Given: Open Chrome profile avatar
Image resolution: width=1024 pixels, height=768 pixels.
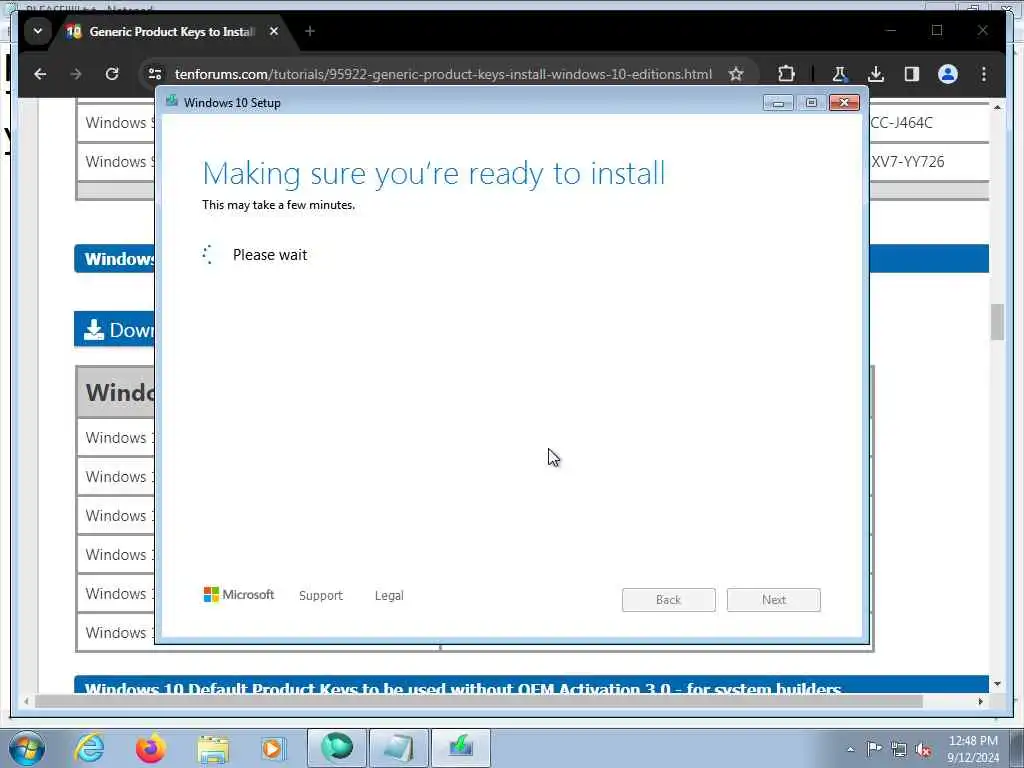Looking at the screenshot, I should click(x=948, y=74).
